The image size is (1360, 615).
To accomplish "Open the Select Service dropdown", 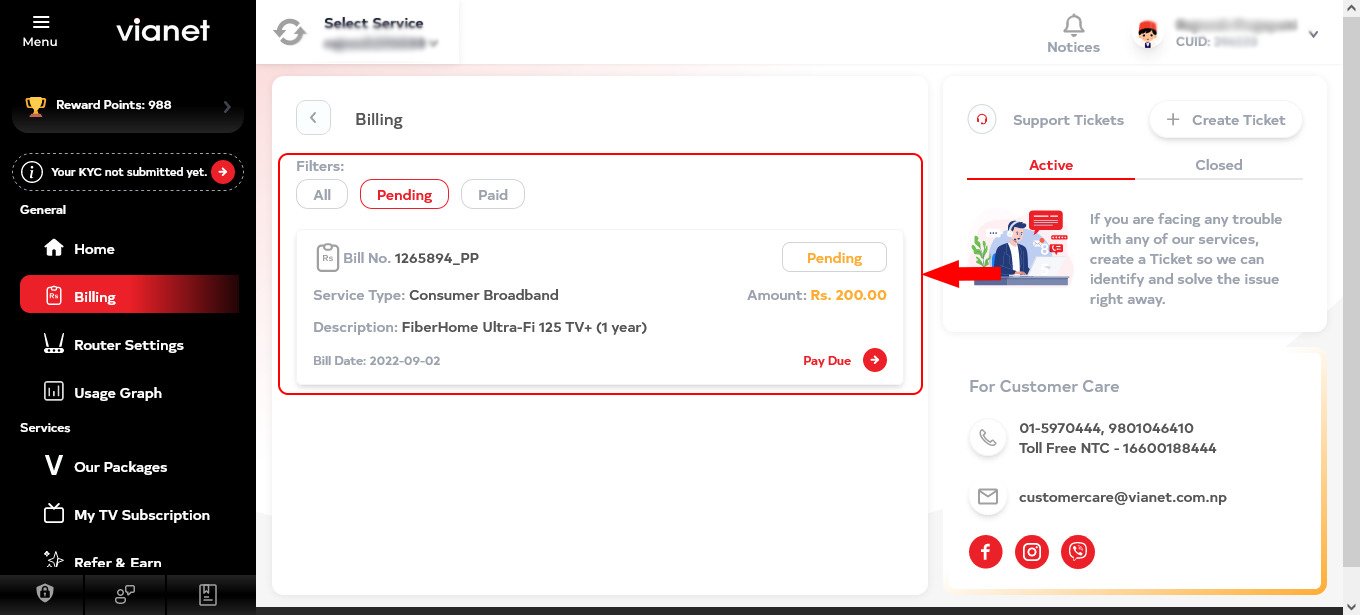I will coord(380,33).
